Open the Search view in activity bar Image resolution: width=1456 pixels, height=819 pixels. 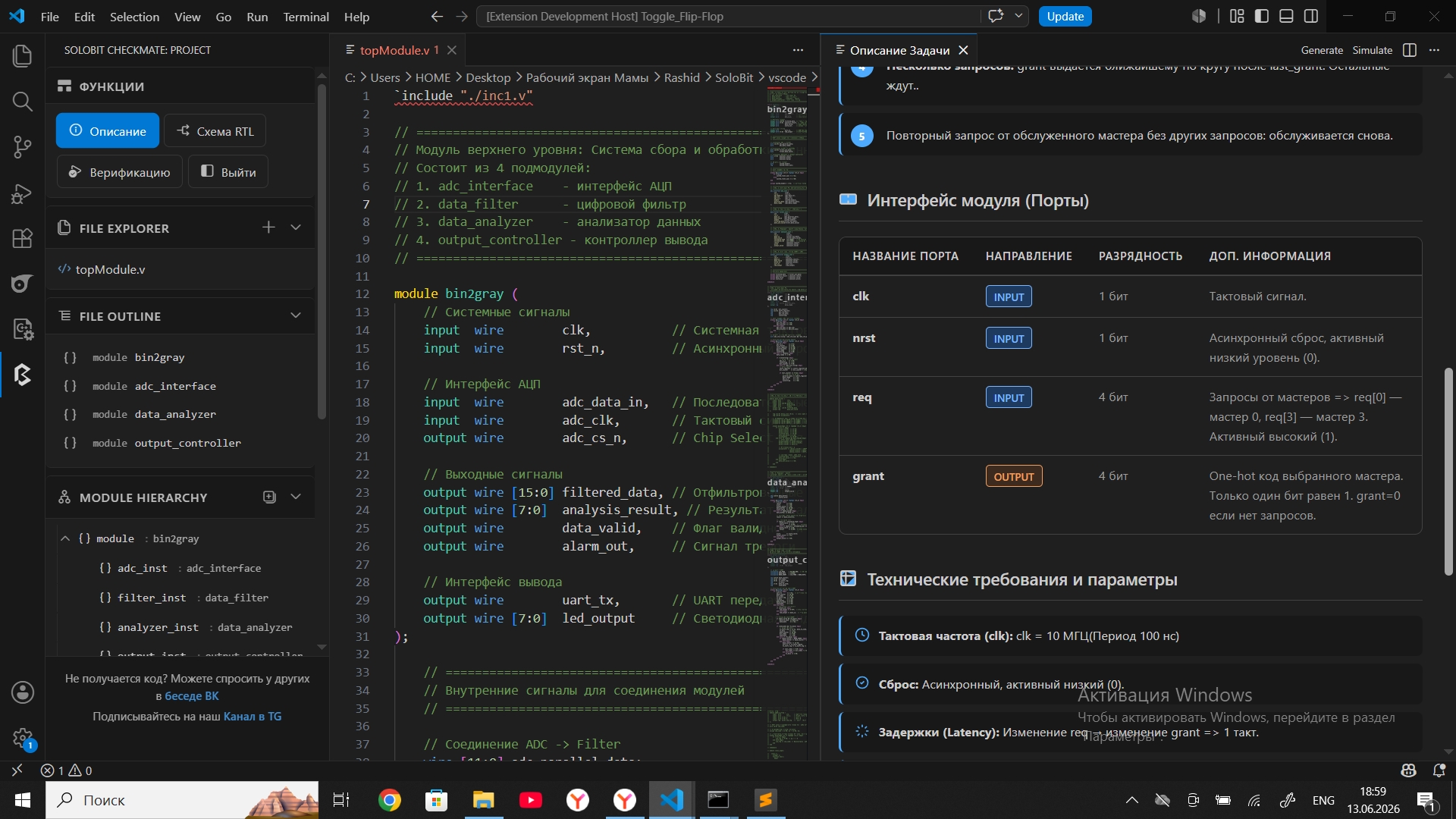(x=22, y=101)
